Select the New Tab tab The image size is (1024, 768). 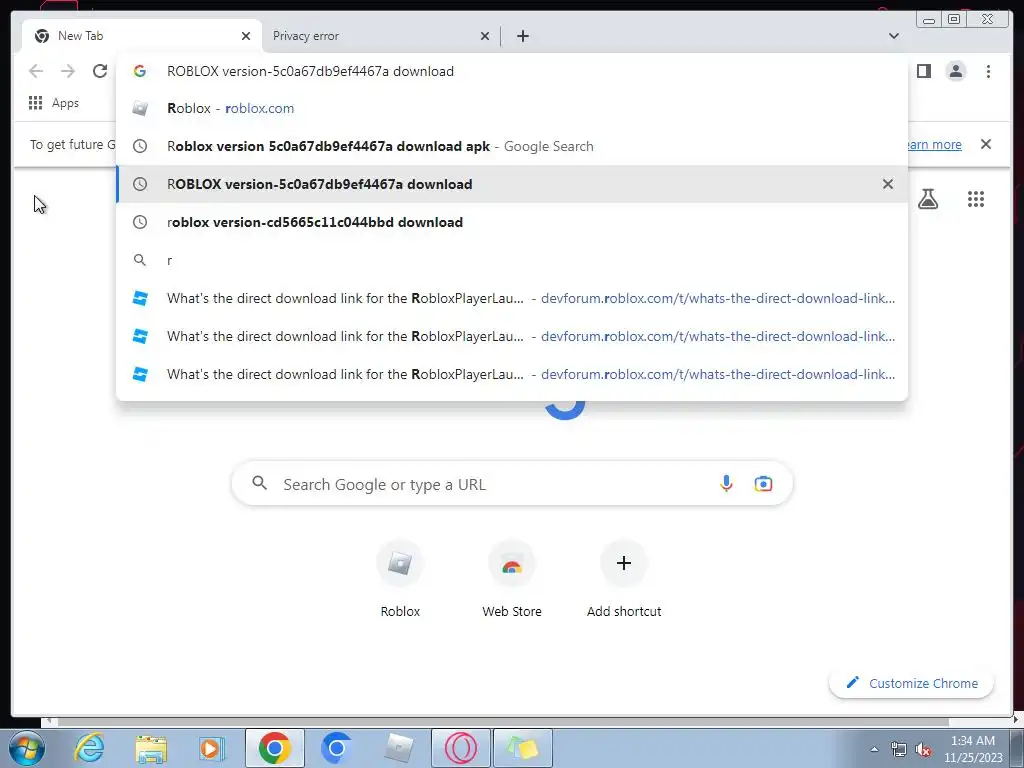click(142, 36)
